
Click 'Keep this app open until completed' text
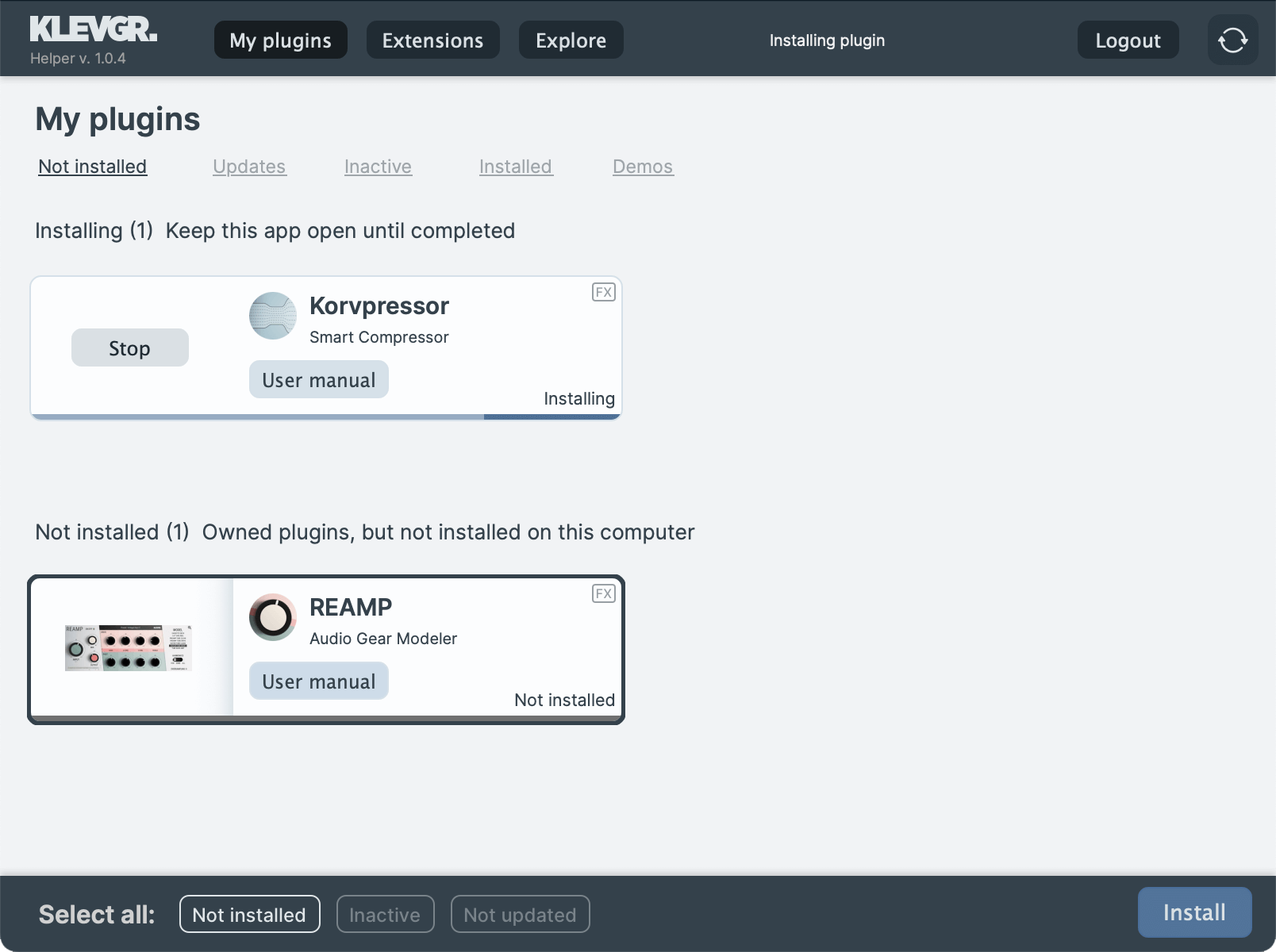click(340, 231)
